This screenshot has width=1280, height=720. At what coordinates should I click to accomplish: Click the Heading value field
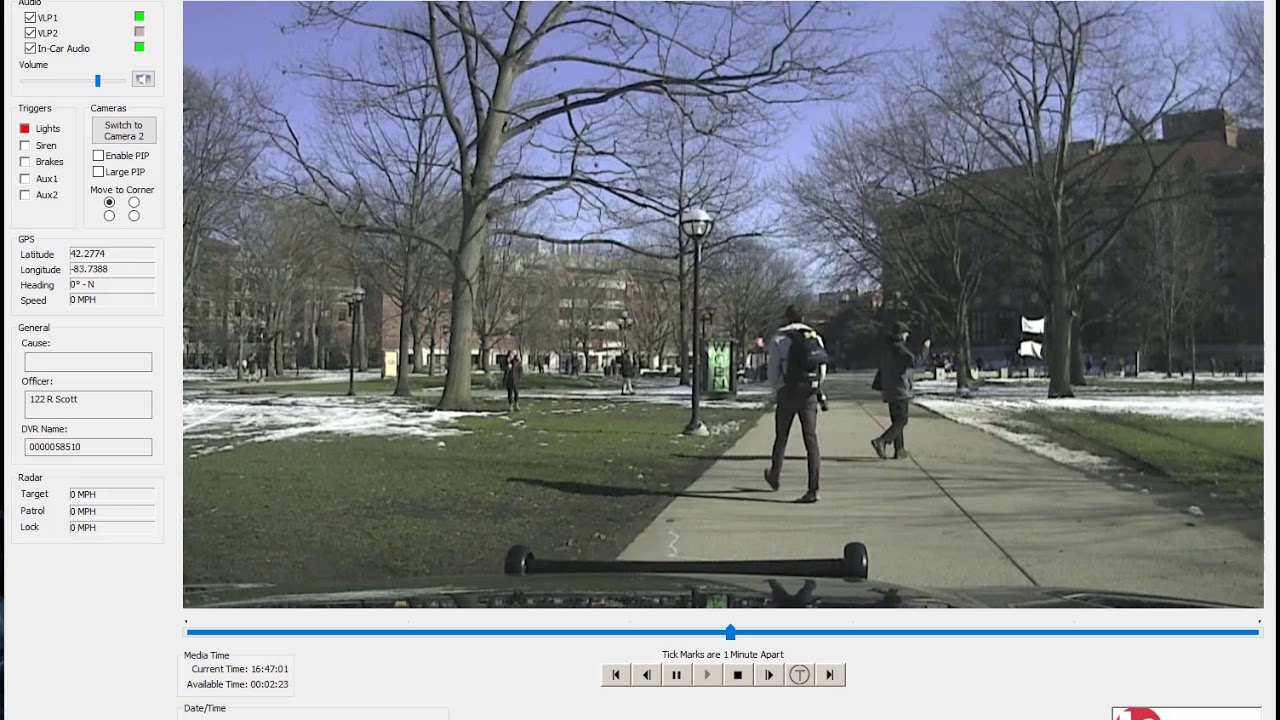[111, 285]
